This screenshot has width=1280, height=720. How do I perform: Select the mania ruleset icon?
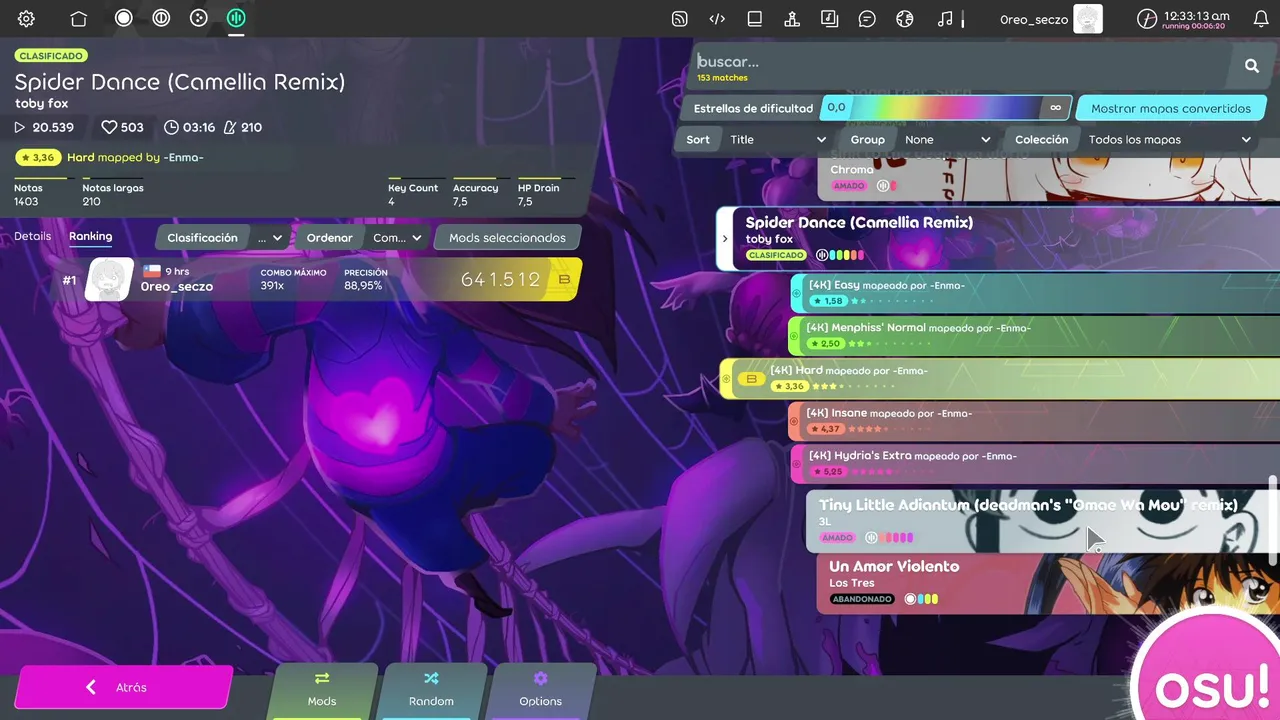[x=236, y=18]
